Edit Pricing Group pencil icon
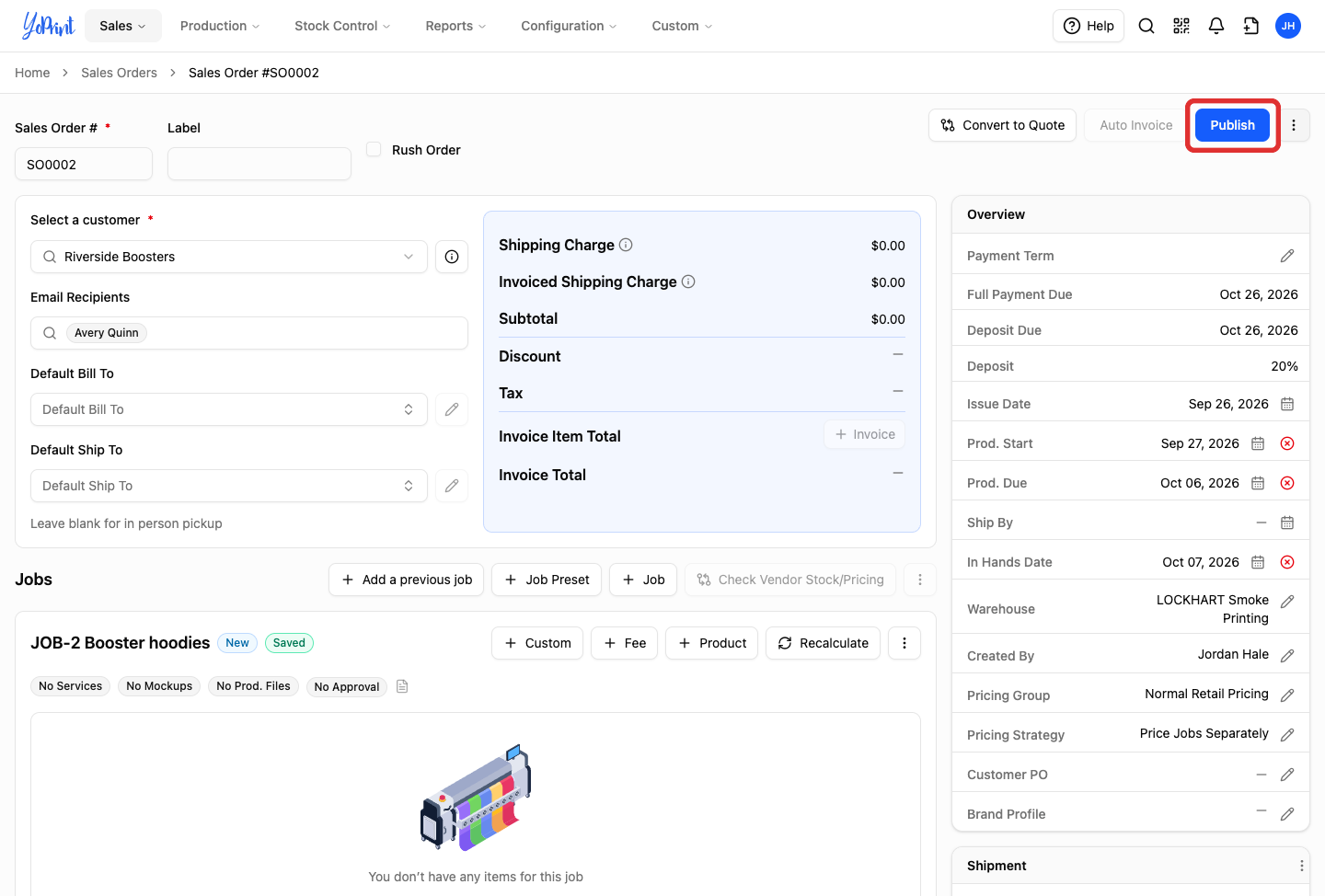1325x896 pixels. point(1287,695)
